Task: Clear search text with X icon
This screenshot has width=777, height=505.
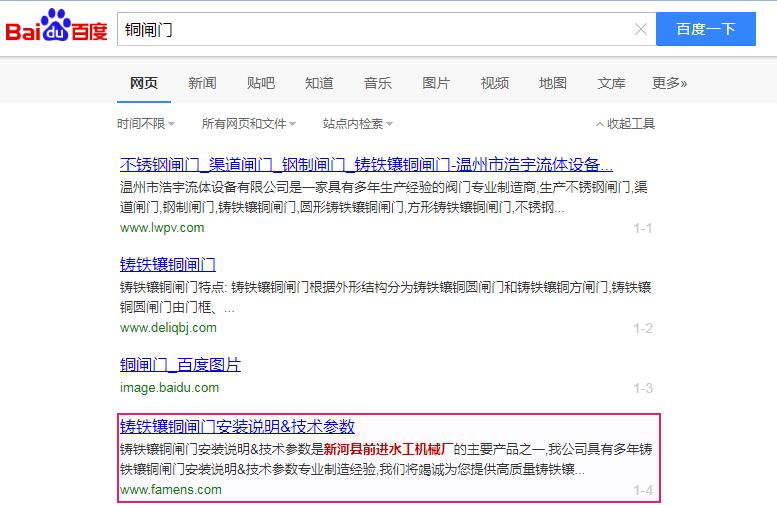Action: [641, 30]
